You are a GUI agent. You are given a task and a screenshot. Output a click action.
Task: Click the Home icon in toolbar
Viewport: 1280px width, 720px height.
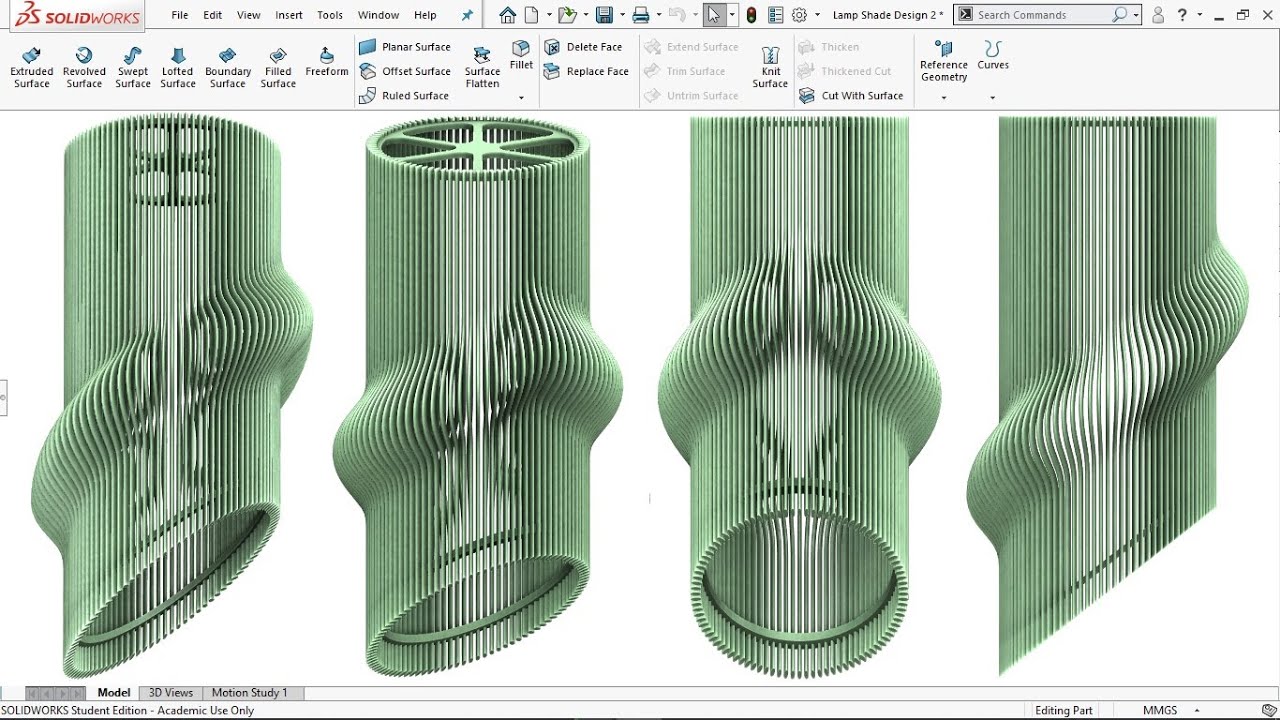(x=508, y=15)
